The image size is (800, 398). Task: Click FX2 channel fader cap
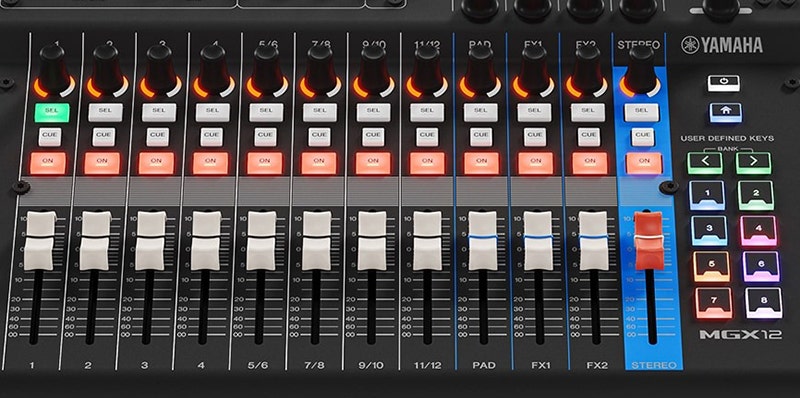593,241
